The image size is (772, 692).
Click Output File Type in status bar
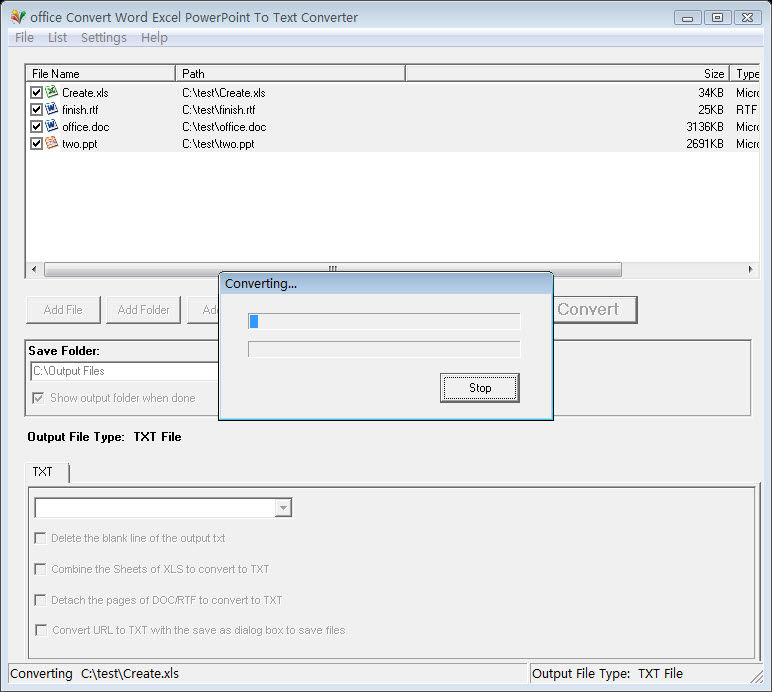[607, 673]
